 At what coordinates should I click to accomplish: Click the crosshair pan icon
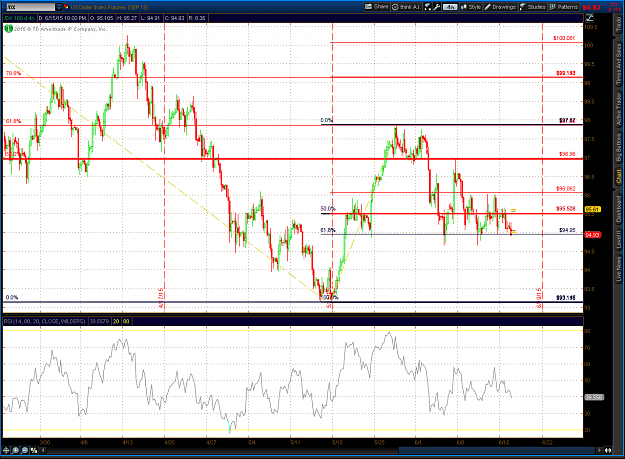(6, 450)
